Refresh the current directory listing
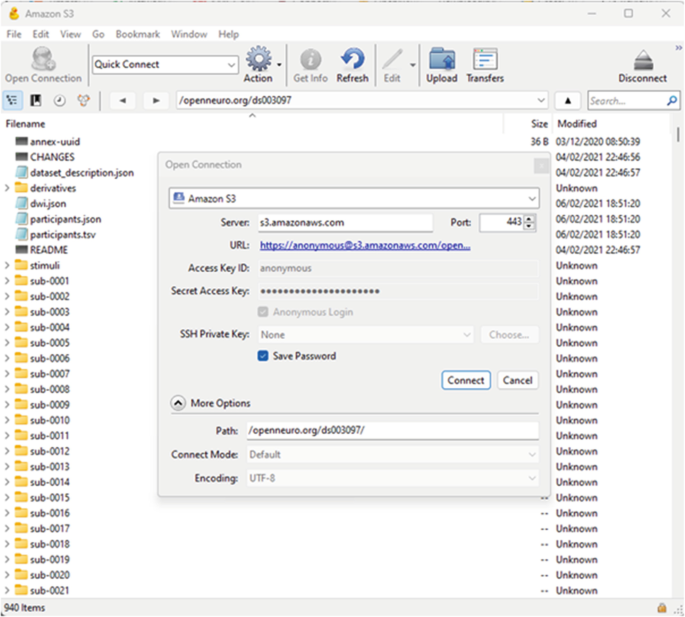 [353, 59]
